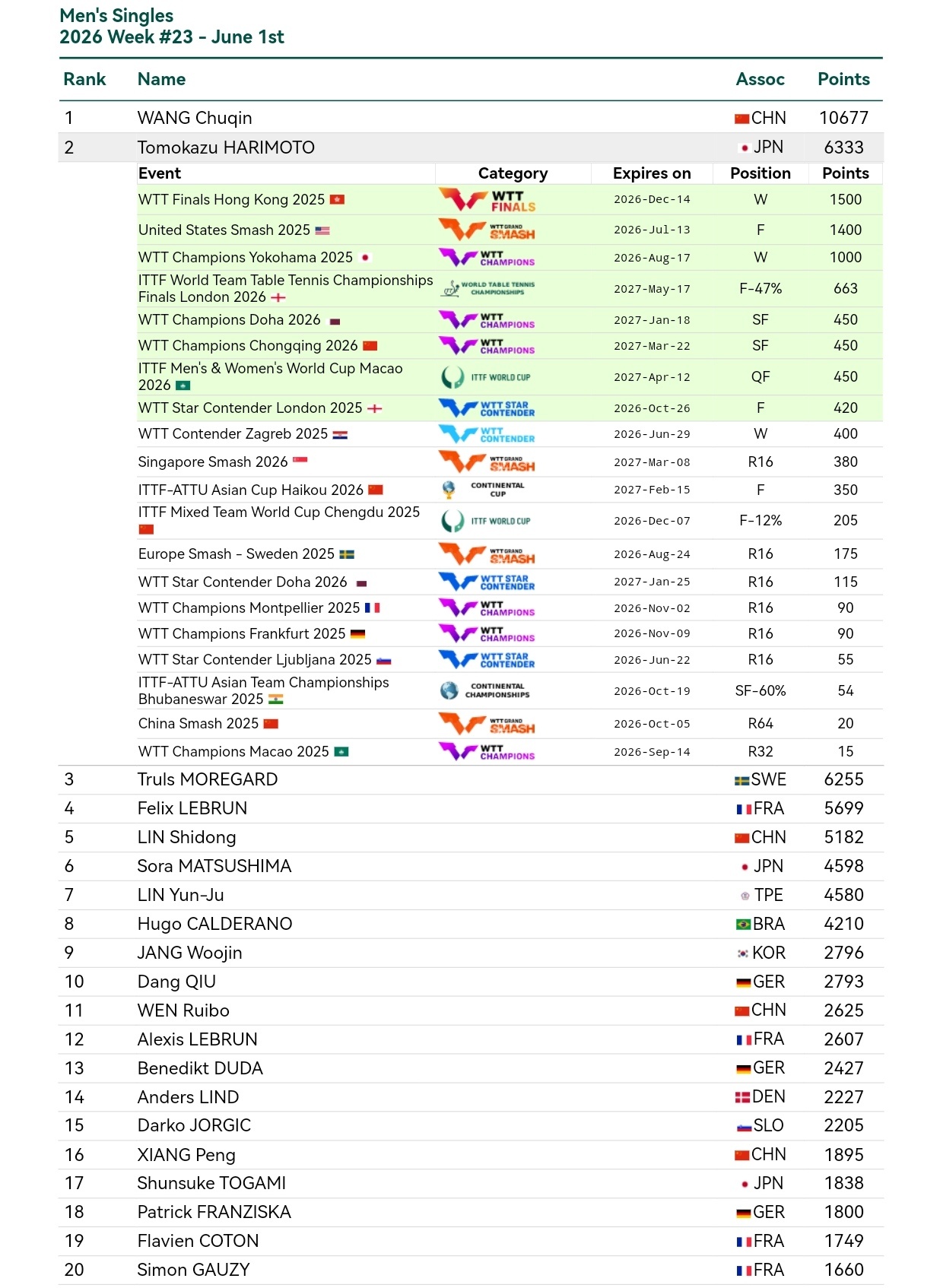Select Patrick FRANZISKA in the rankings
The image size is (940, 1288).
click(x=471, y=1213)
